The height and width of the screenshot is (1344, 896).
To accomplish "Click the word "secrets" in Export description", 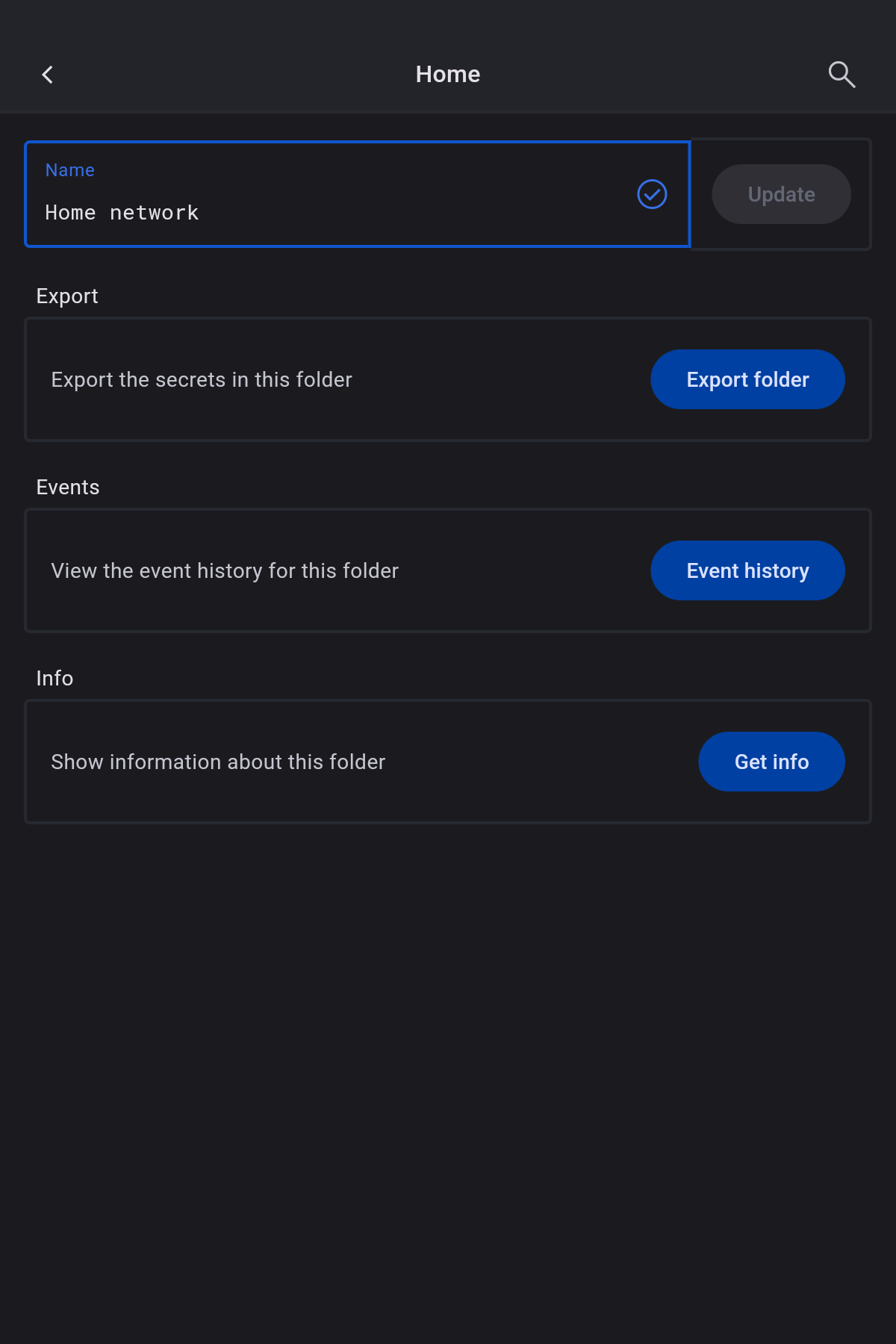I will tap(190, 380).
